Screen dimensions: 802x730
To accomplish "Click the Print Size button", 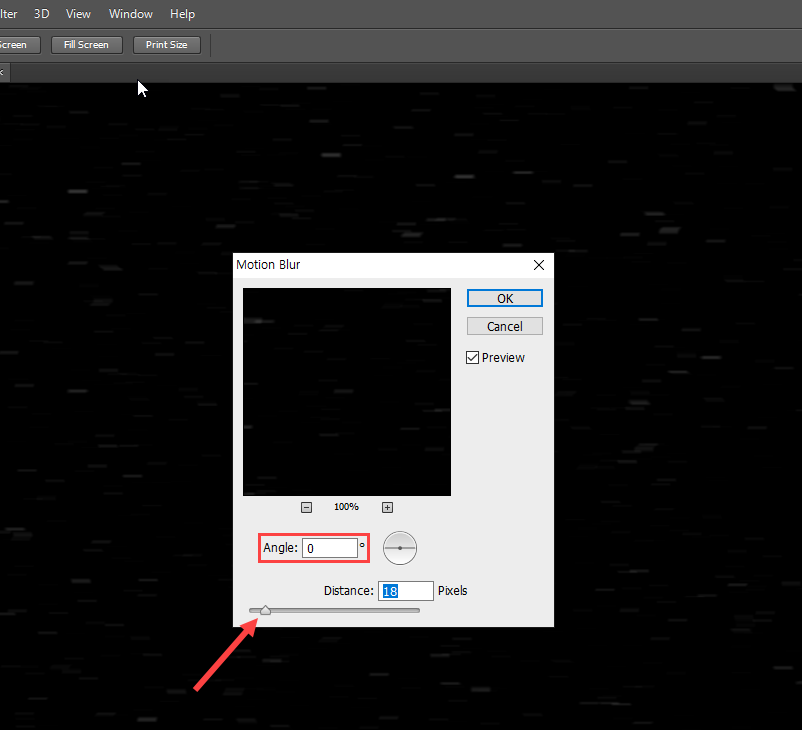I will 167,45.
